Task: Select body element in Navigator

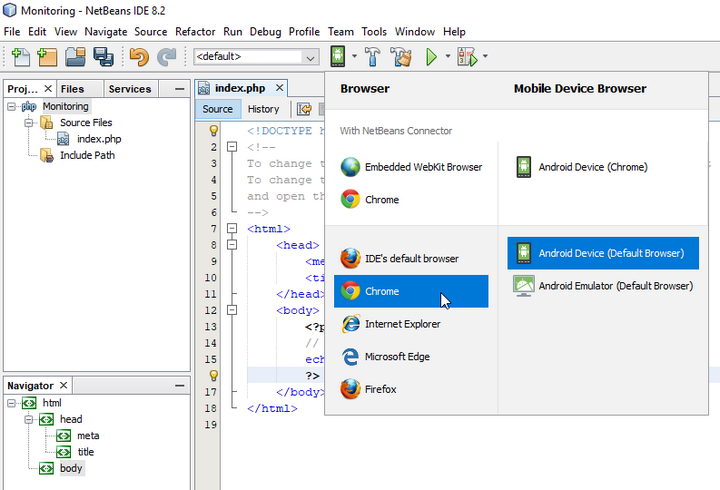Action: click(x=71, y=468)
